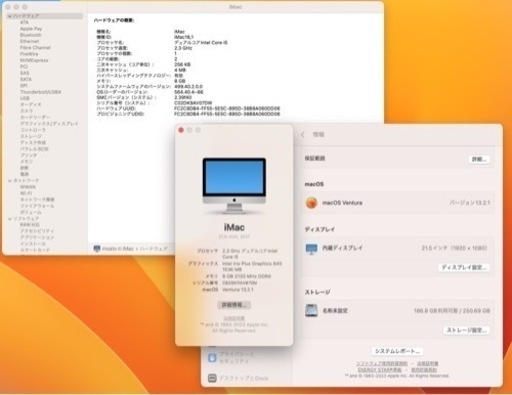Select SPI in the hardware list

click(x=23, y=86)
